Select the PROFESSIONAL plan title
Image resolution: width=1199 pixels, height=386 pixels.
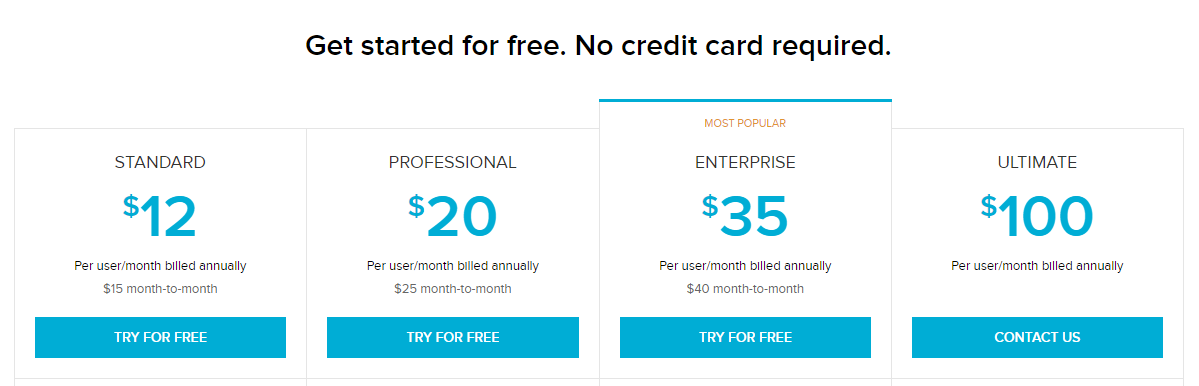pos(453,163)
